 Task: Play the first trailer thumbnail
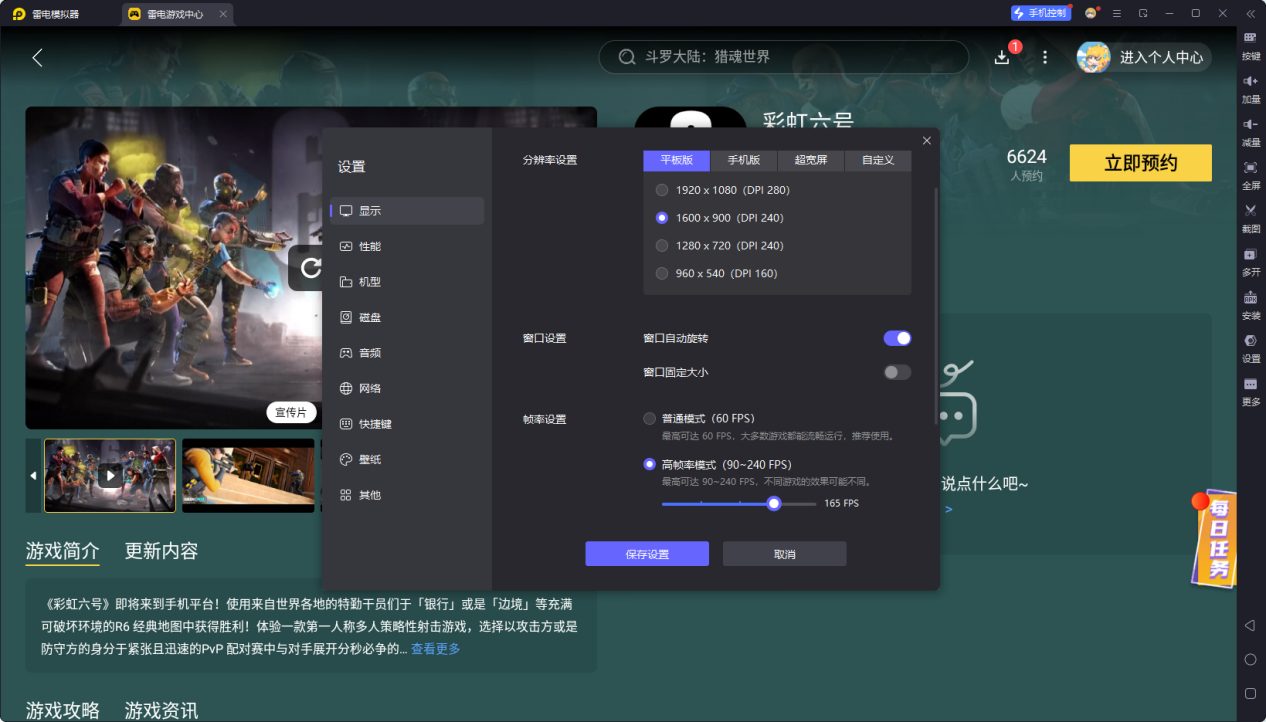coord(110,476)
